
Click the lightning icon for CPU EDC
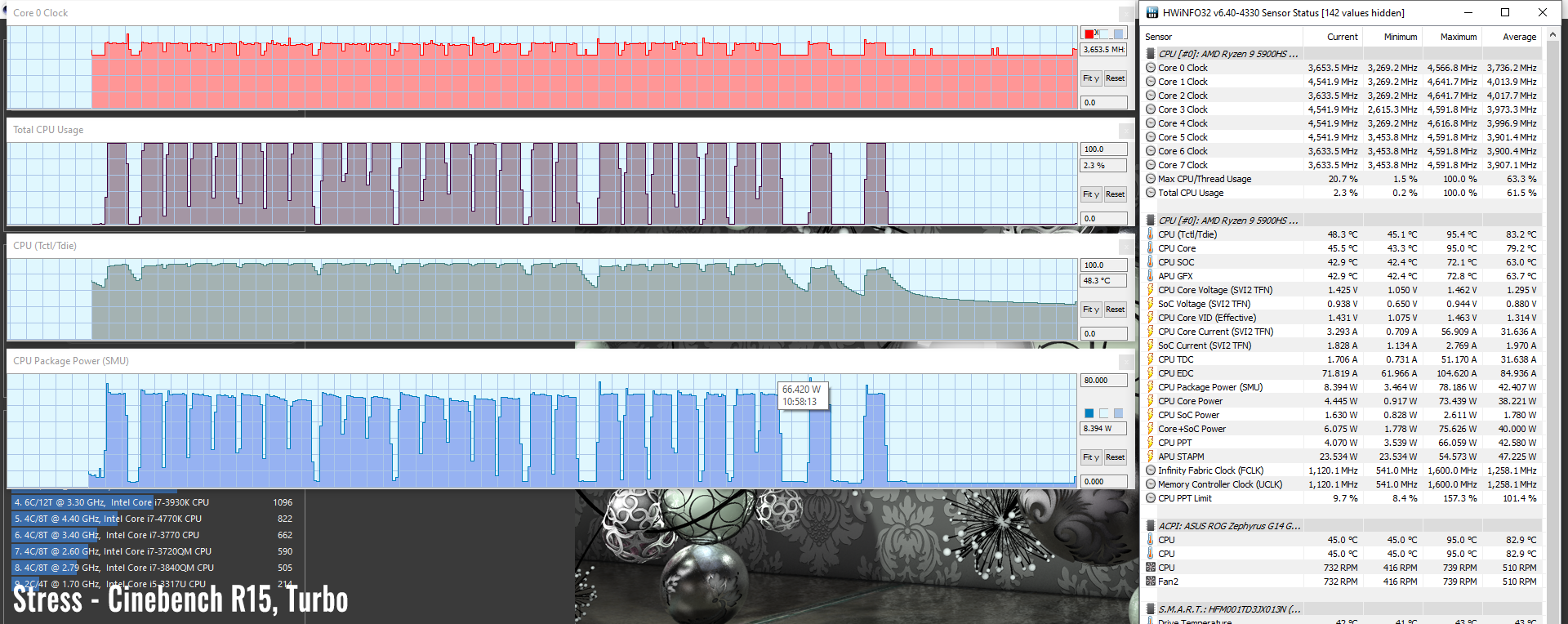[1151, 373]
